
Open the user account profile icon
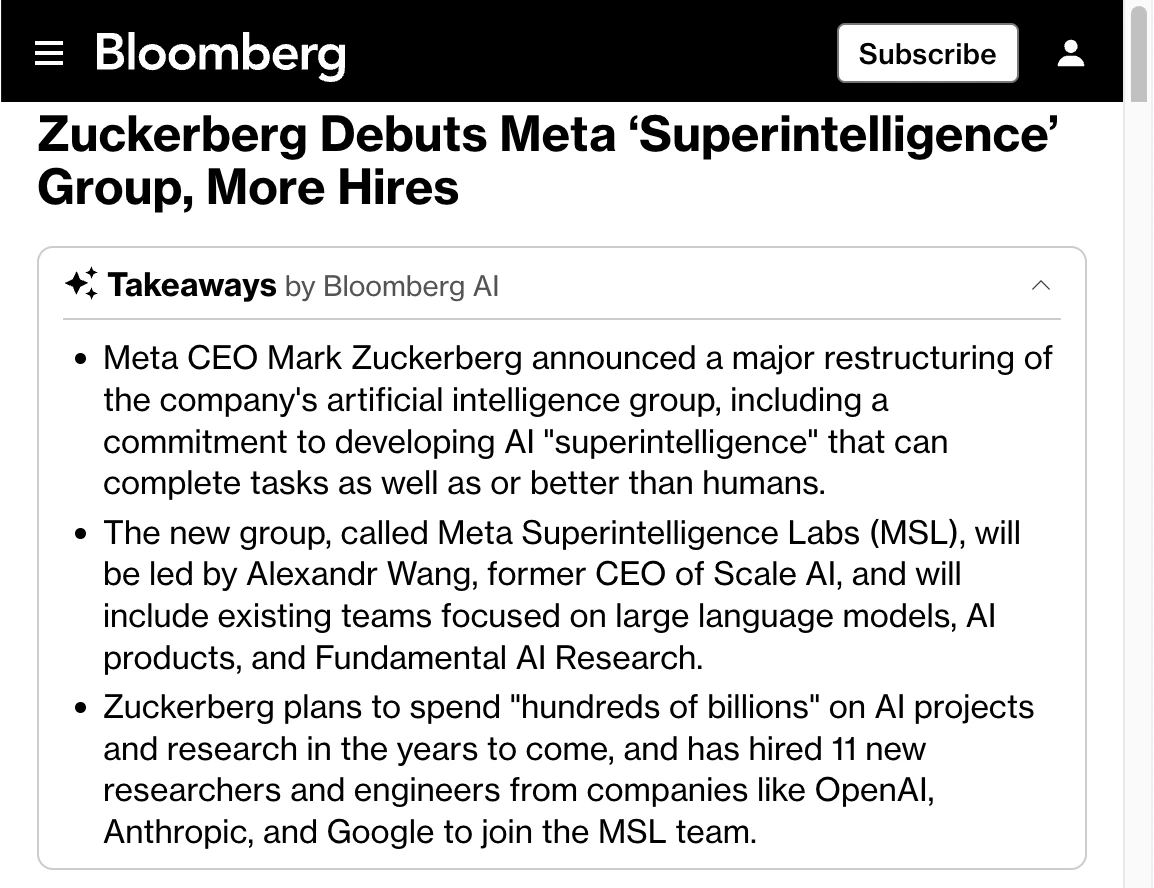pyautogui.click(x=1071, y=53)
